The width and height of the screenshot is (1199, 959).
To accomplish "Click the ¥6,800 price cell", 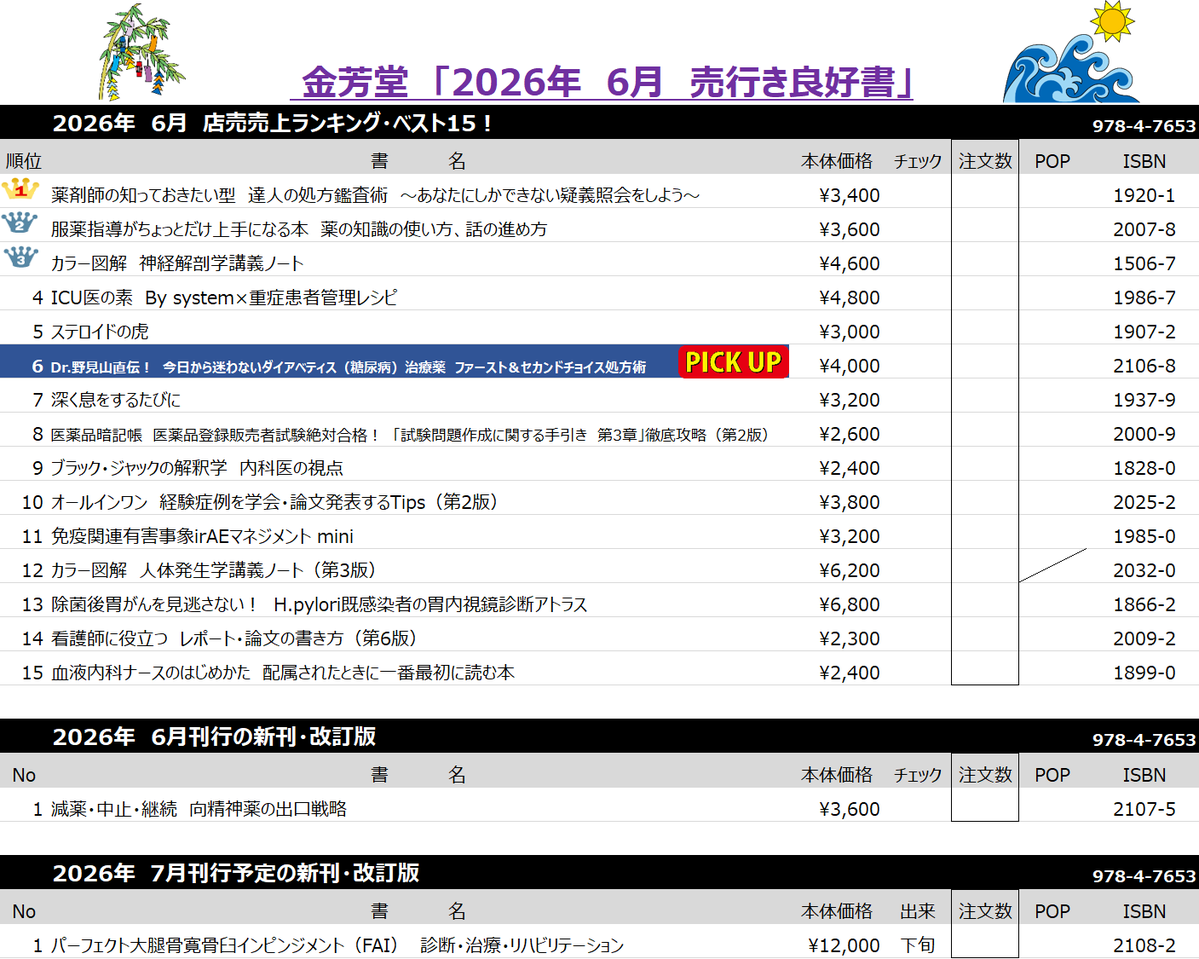I will 850,604.
